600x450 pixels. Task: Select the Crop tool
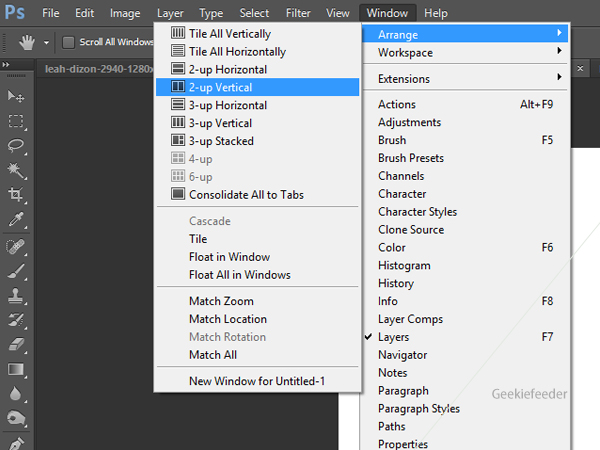[x=16, y=196]
